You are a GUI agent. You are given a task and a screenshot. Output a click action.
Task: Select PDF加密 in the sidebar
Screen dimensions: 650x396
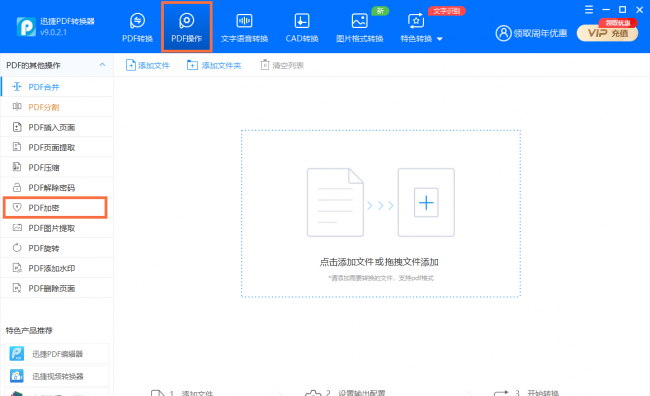coord(55,208)
